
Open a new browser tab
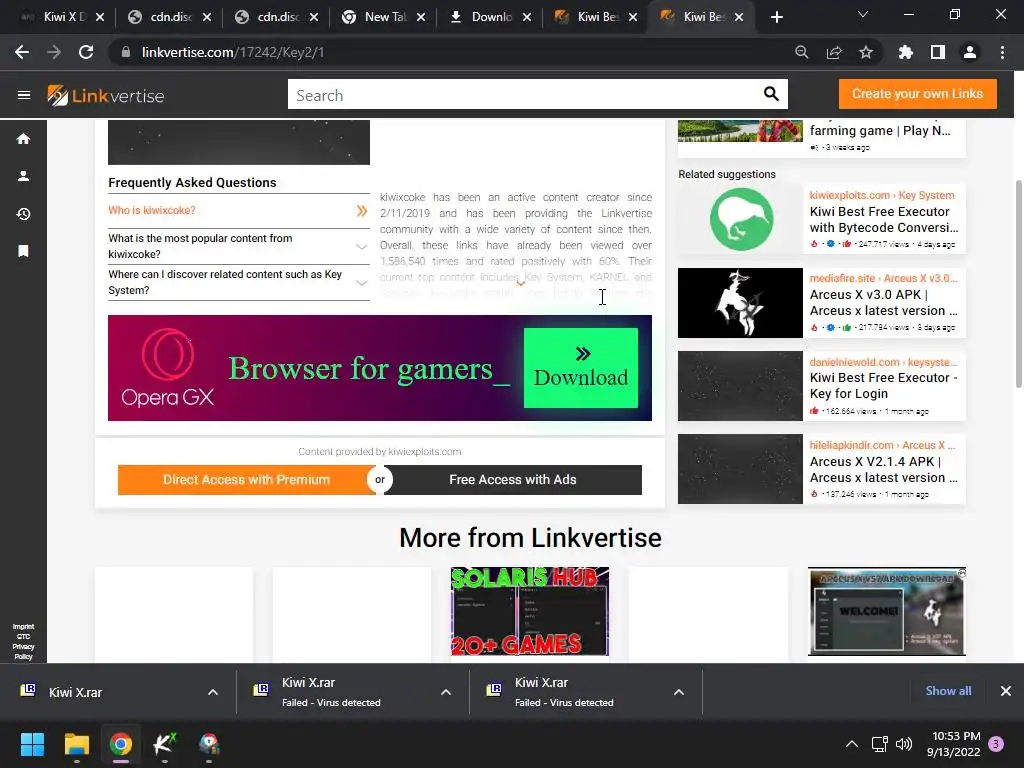tap(776, 17)
